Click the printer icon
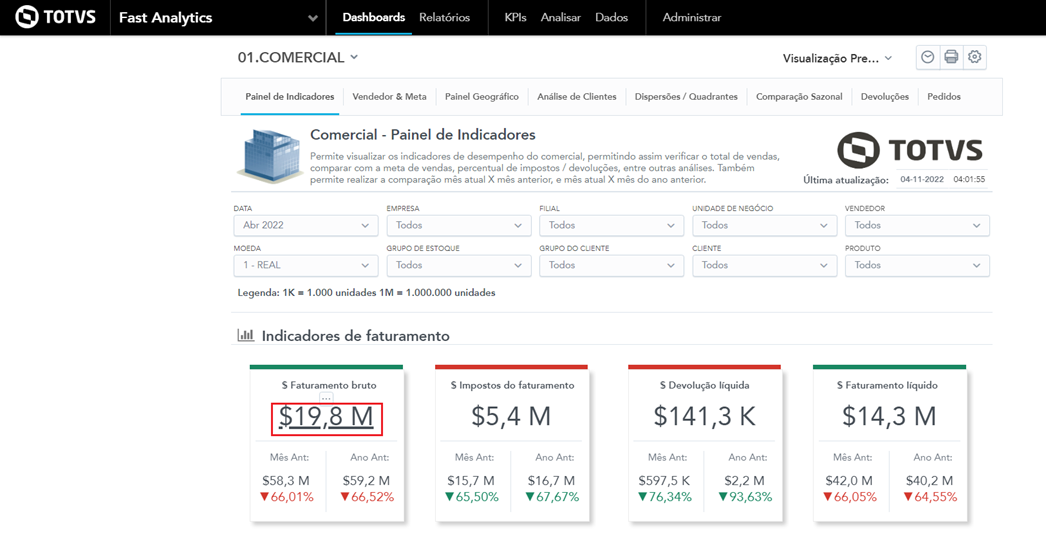Image resolution: width=1046 pixels, height=541 pixels. coord(951,57)
